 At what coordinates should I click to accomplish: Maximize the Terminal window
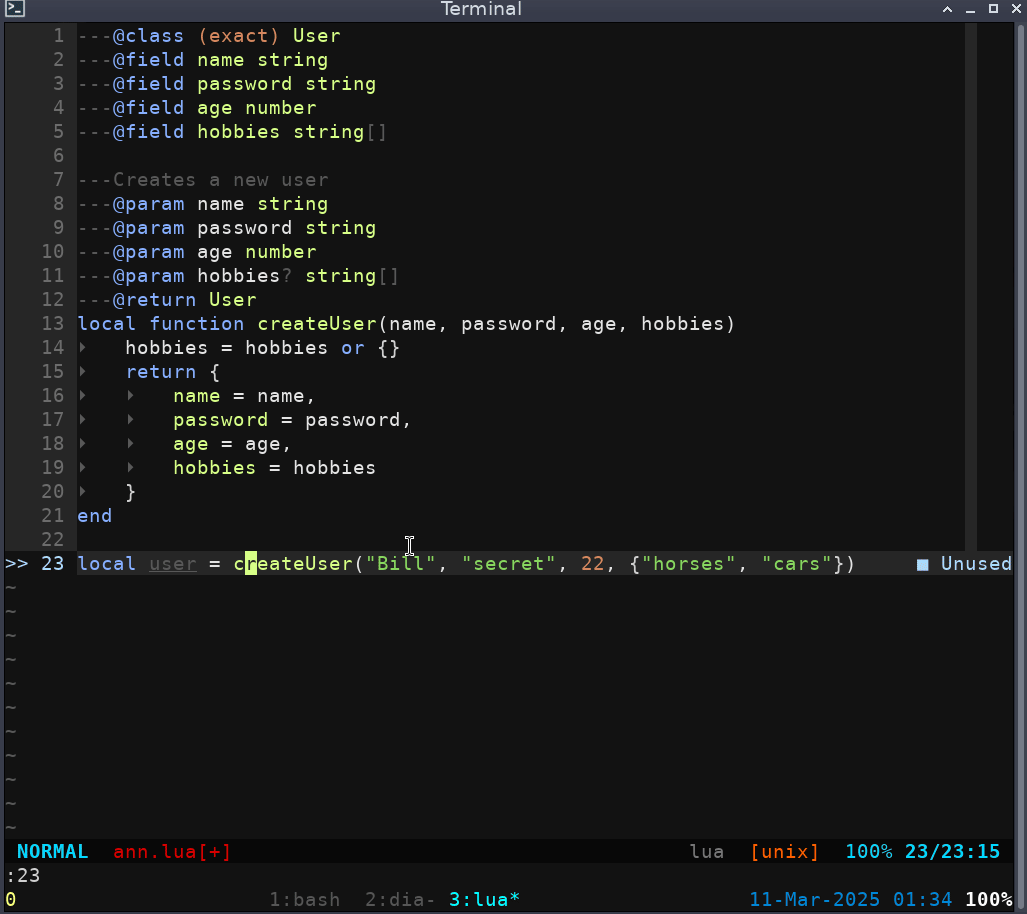click(993, 9)
